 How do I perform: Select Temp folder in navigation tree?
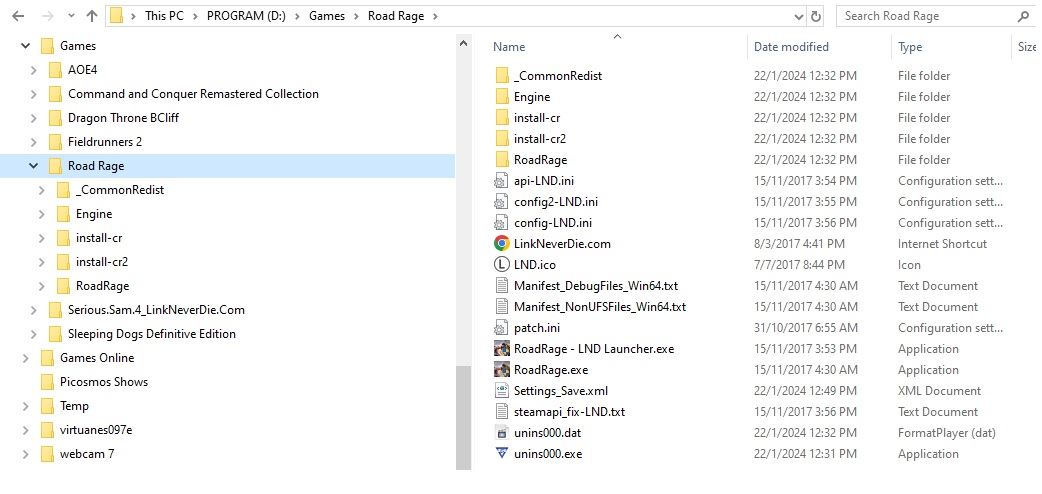[x=74, y=406]
